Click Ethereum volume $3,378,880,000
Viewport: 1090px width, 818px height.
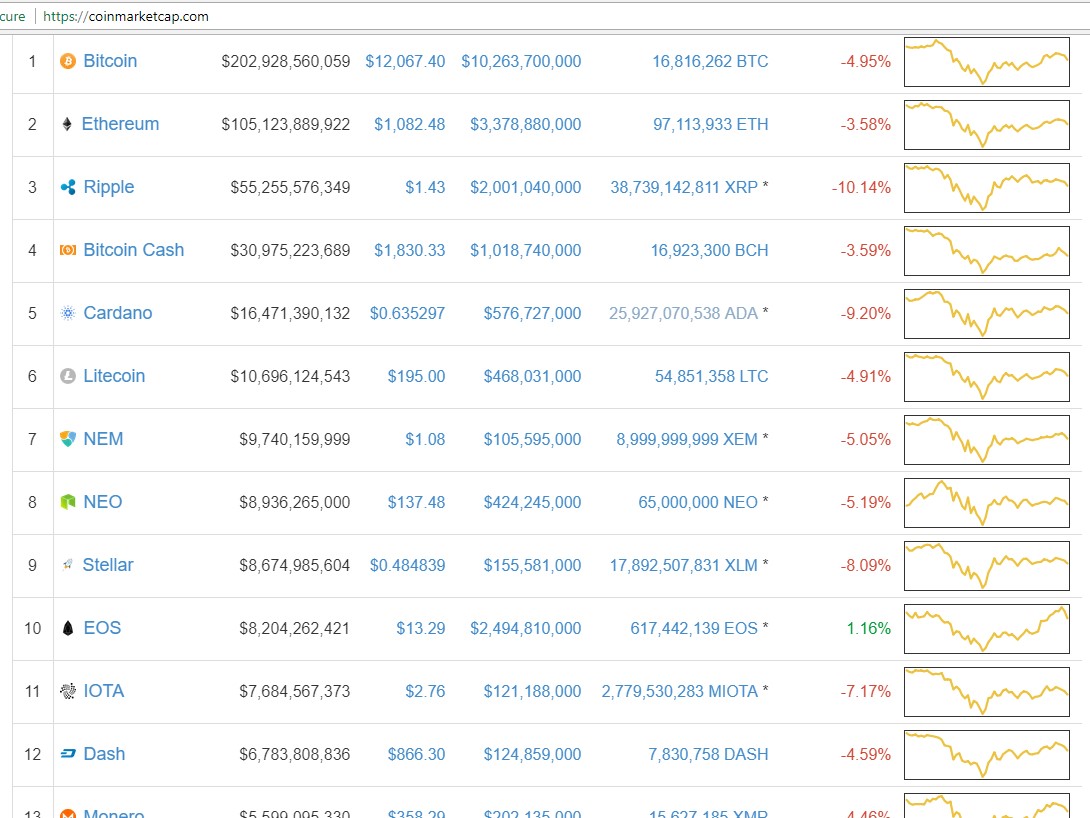coord(526,124)
